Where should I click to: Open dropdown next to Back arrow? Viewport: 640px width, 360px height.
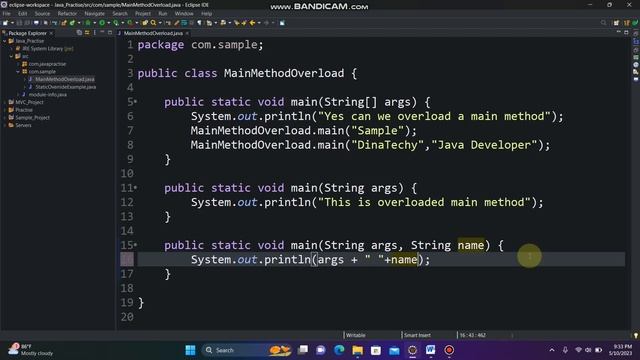[x=259, y=23]
